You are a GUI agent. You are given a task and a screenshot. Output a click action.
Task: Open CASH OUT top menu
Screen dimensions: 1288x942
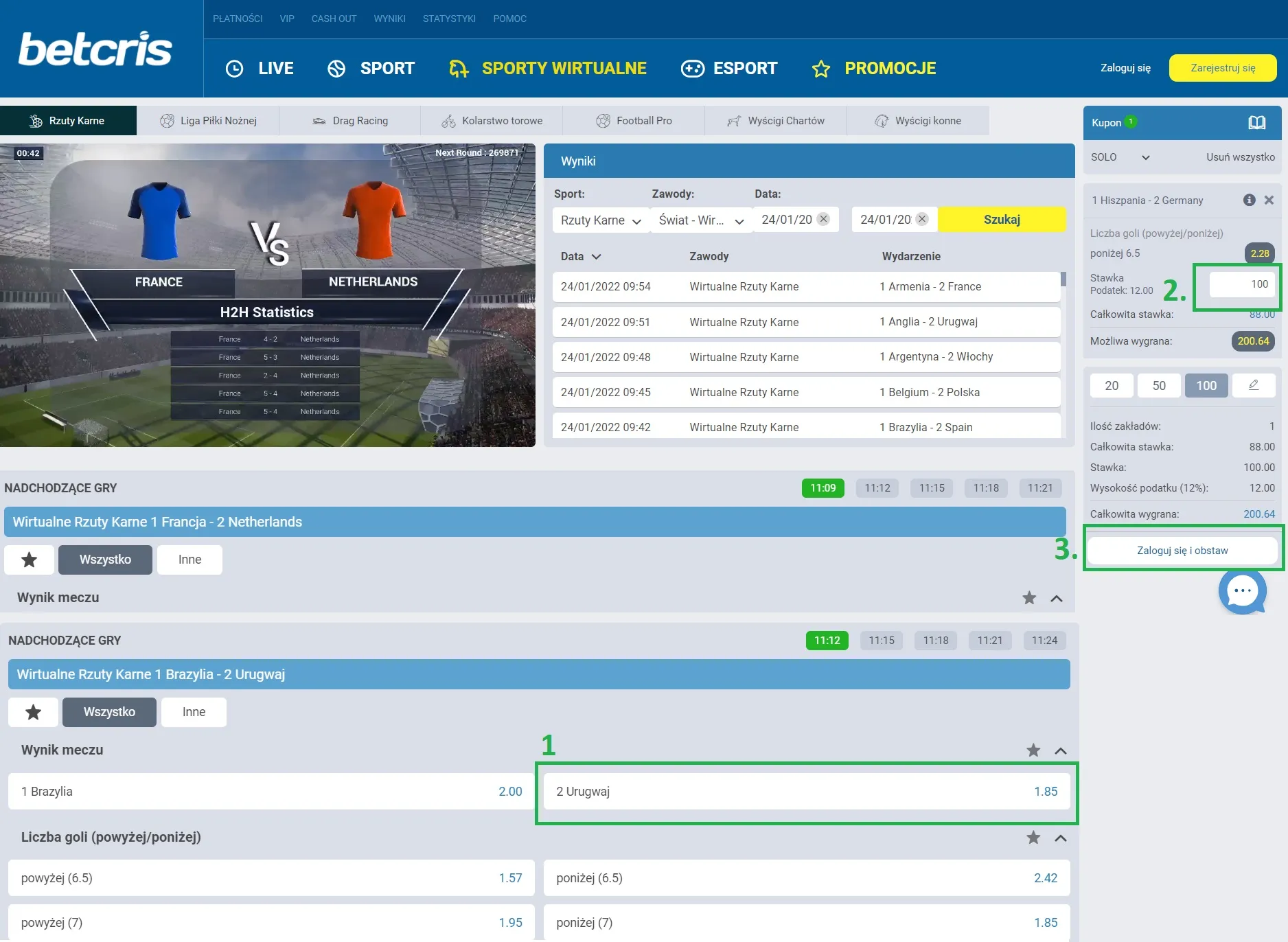point(334,19)
